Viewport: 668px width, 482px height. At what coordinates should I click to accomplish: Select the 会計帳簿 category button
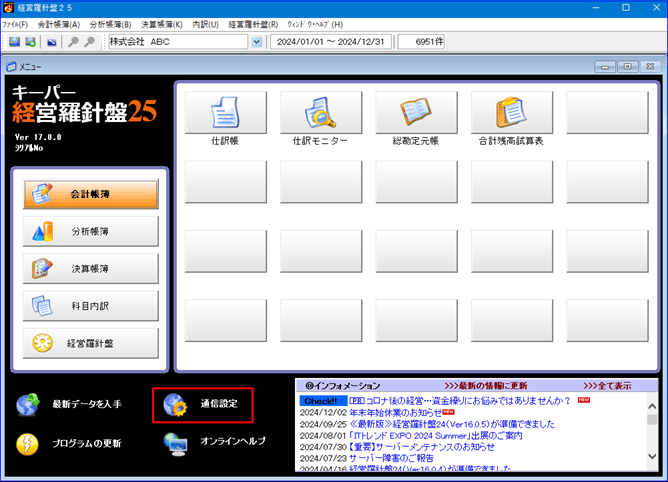91,194
